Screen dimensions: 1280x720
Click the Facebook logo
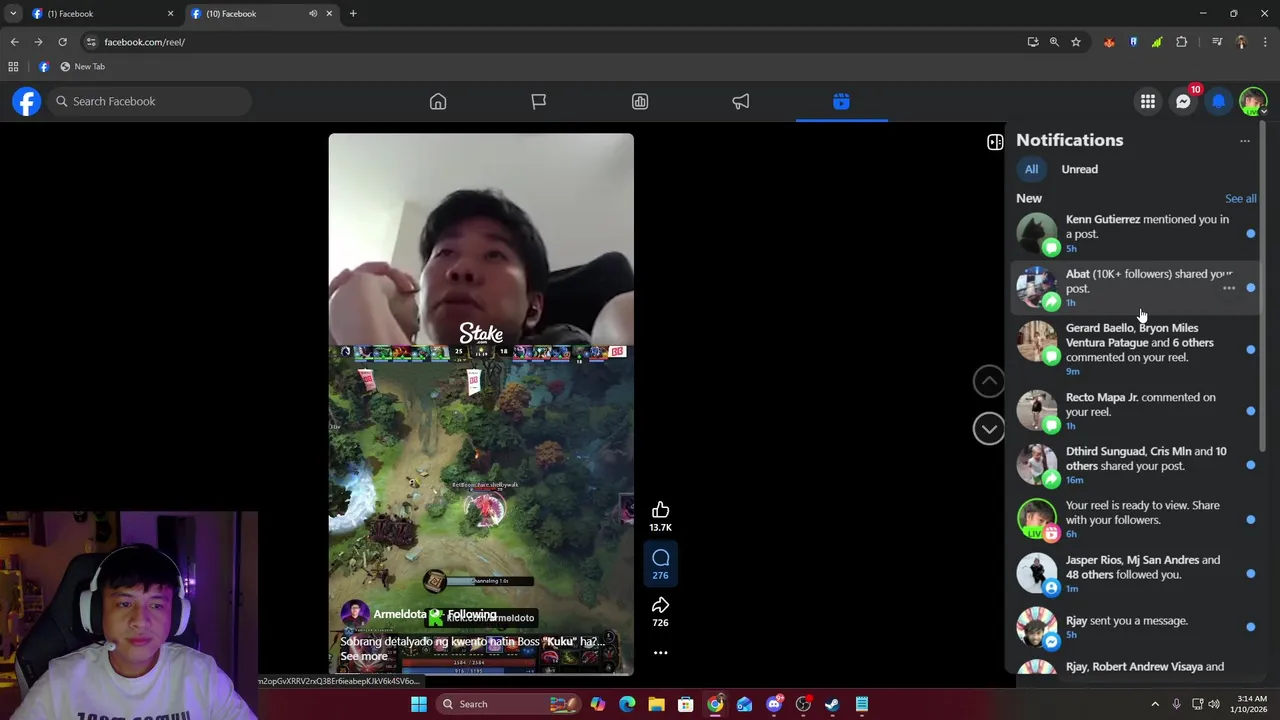pos(27,101)
